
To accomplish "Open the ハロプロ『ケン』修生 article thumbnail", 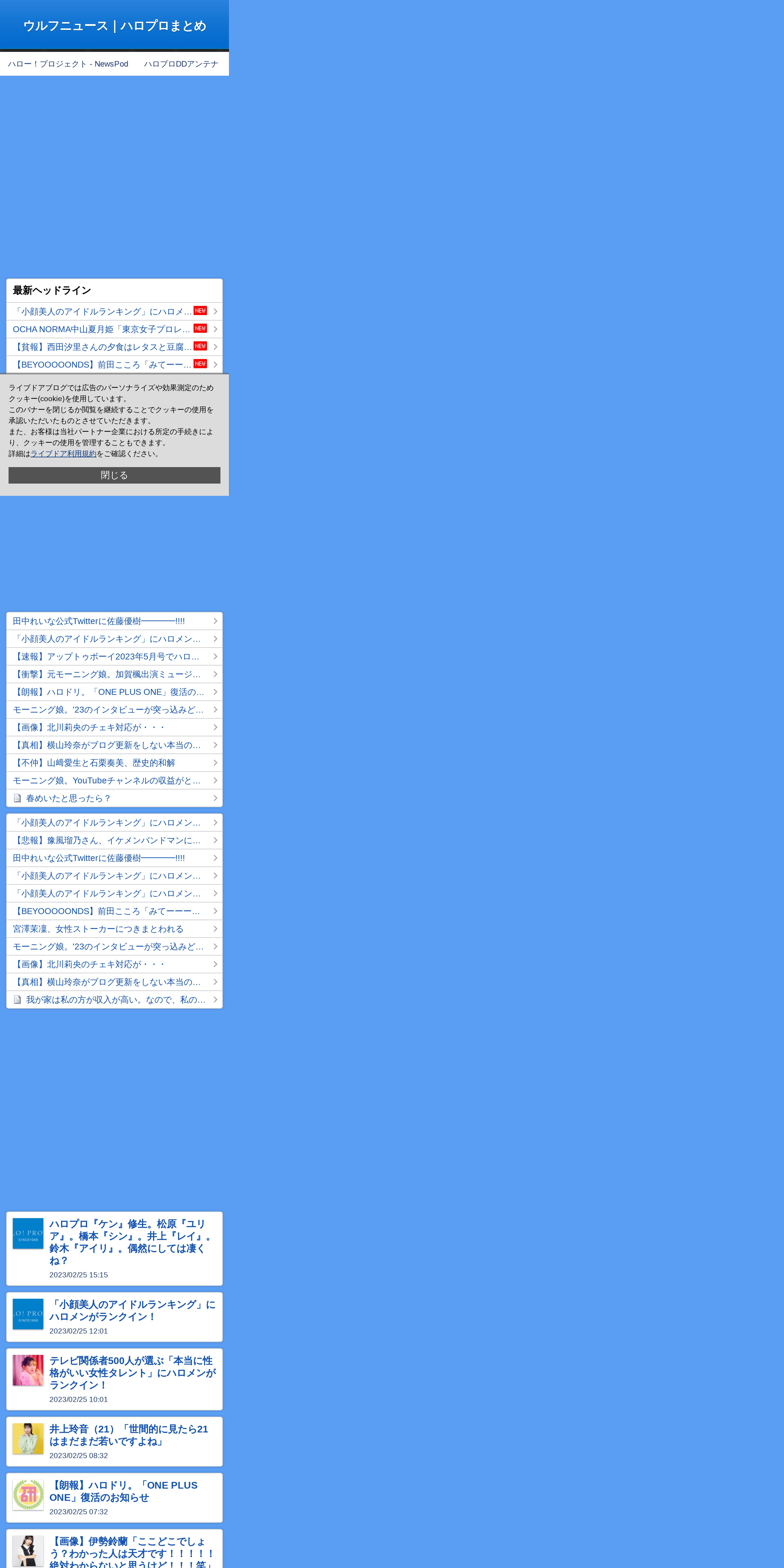I will (28, 1233).
